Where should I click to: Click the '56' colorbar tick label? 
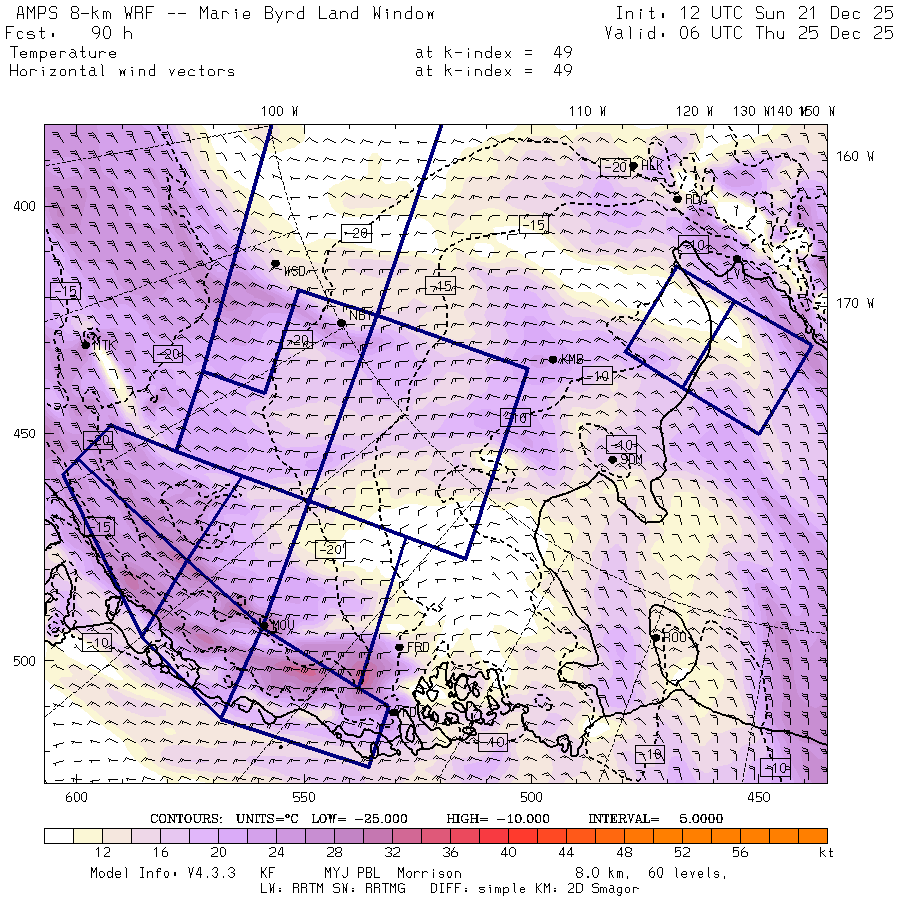pos(740,852)
